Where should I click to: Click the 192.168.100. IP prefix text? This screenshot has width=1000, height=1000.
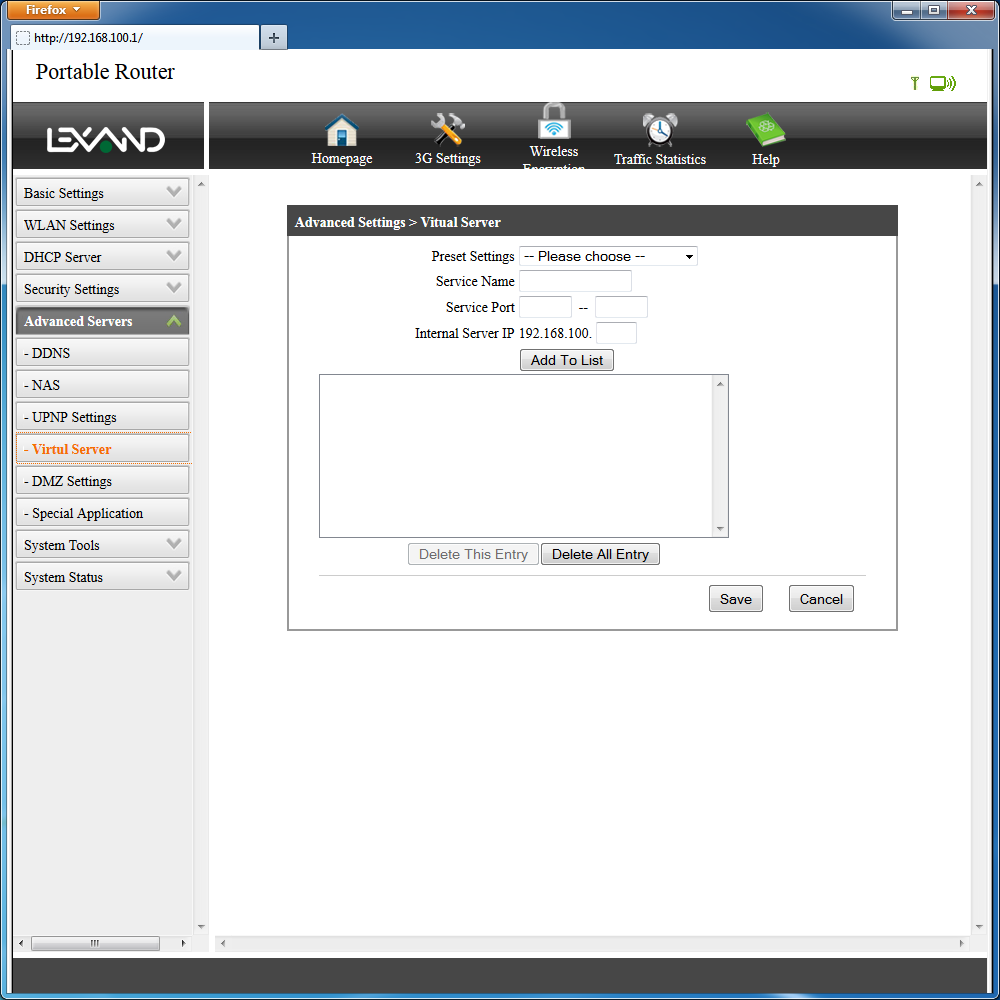tap(555, 333)
